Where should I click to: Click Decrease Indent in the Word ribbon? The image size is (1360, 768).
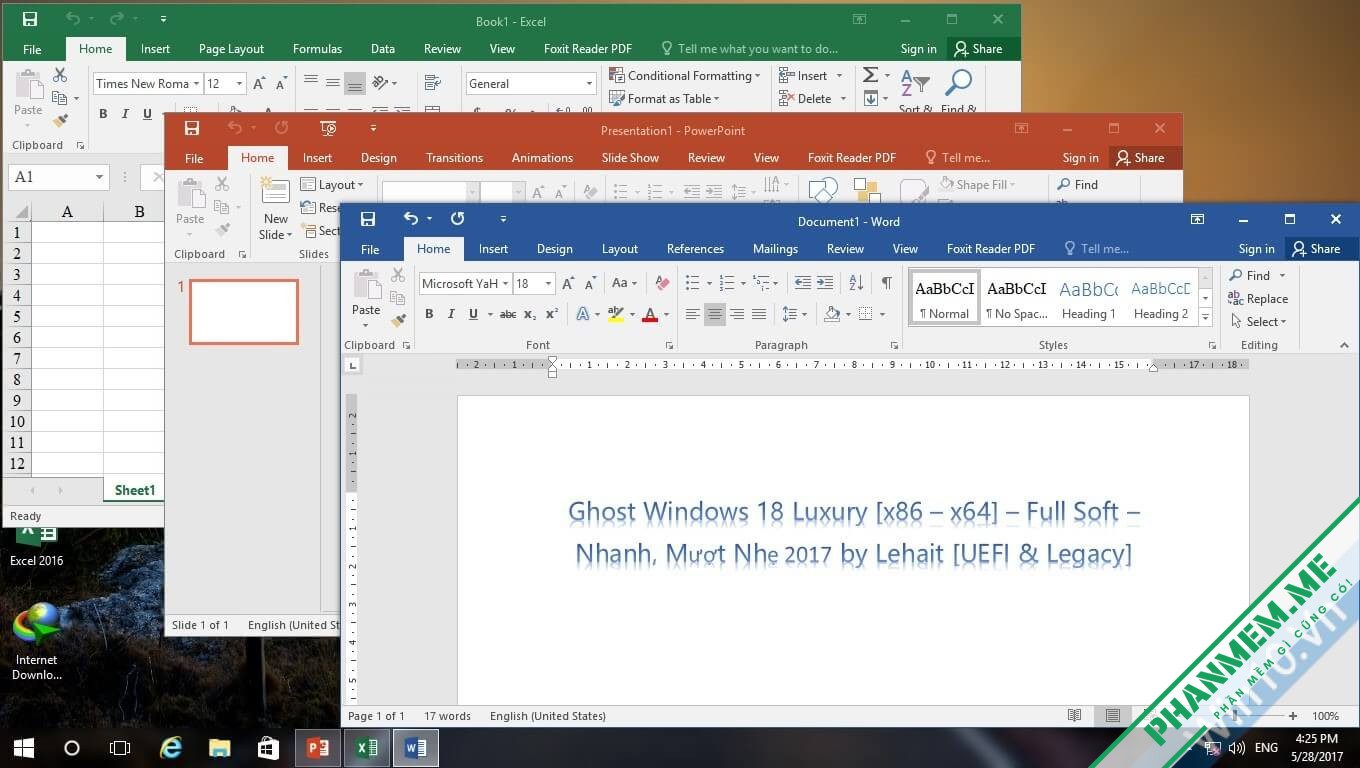point(802,283)
